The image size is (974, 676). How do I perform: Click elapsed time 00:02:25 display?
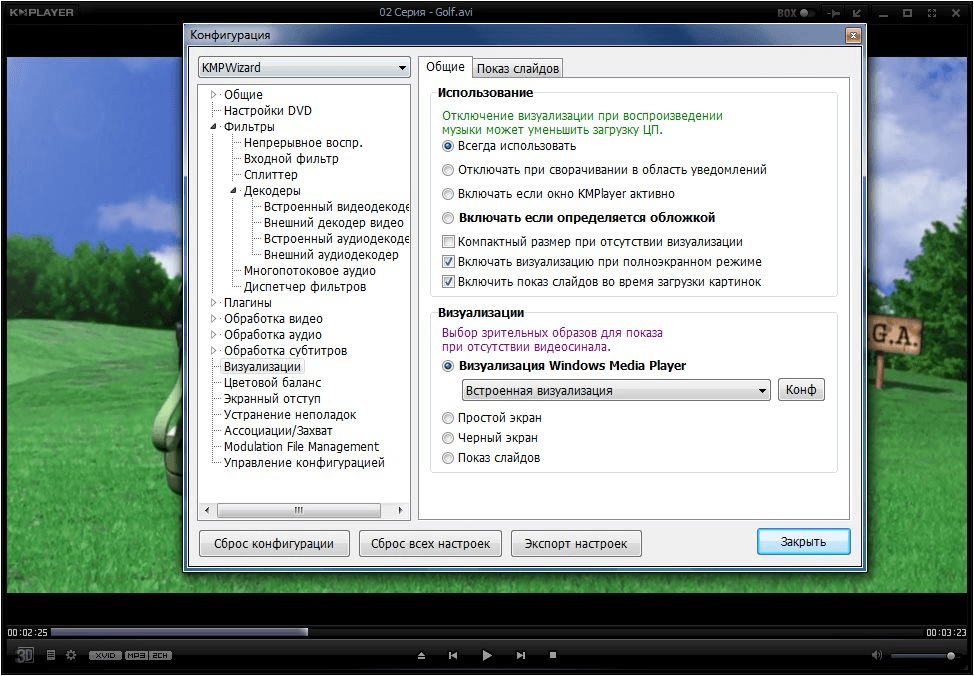27,633
